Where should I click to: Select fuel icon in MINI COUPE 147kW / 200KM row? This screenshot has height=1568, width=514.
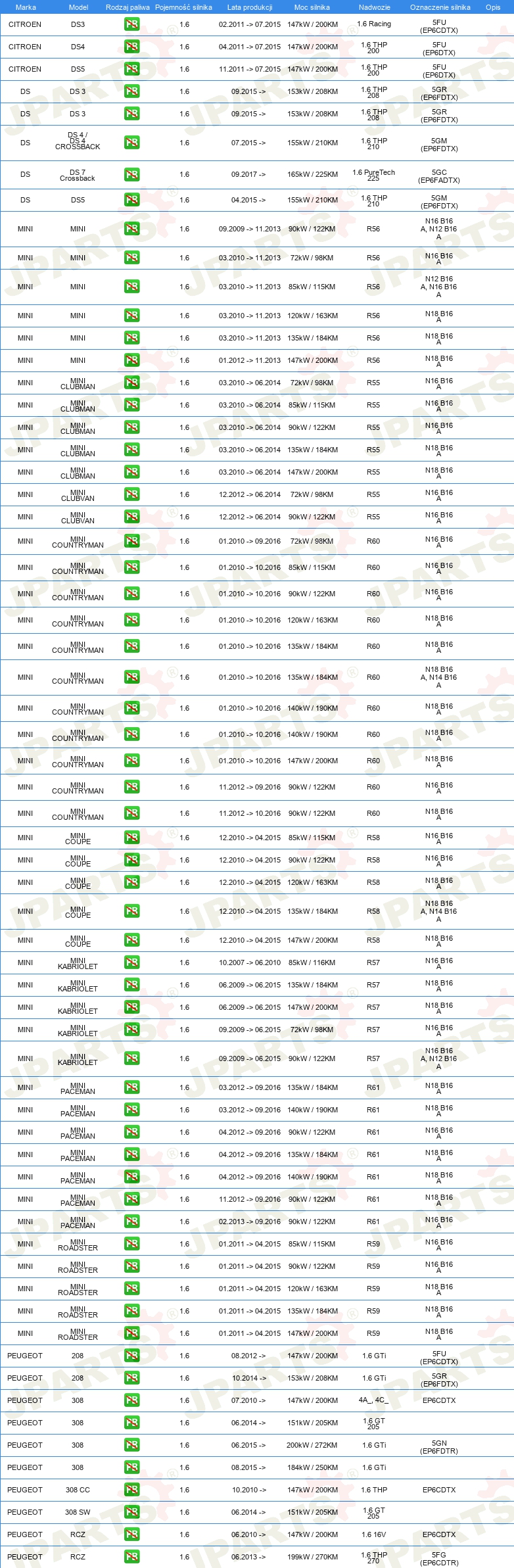click(131, 940)
